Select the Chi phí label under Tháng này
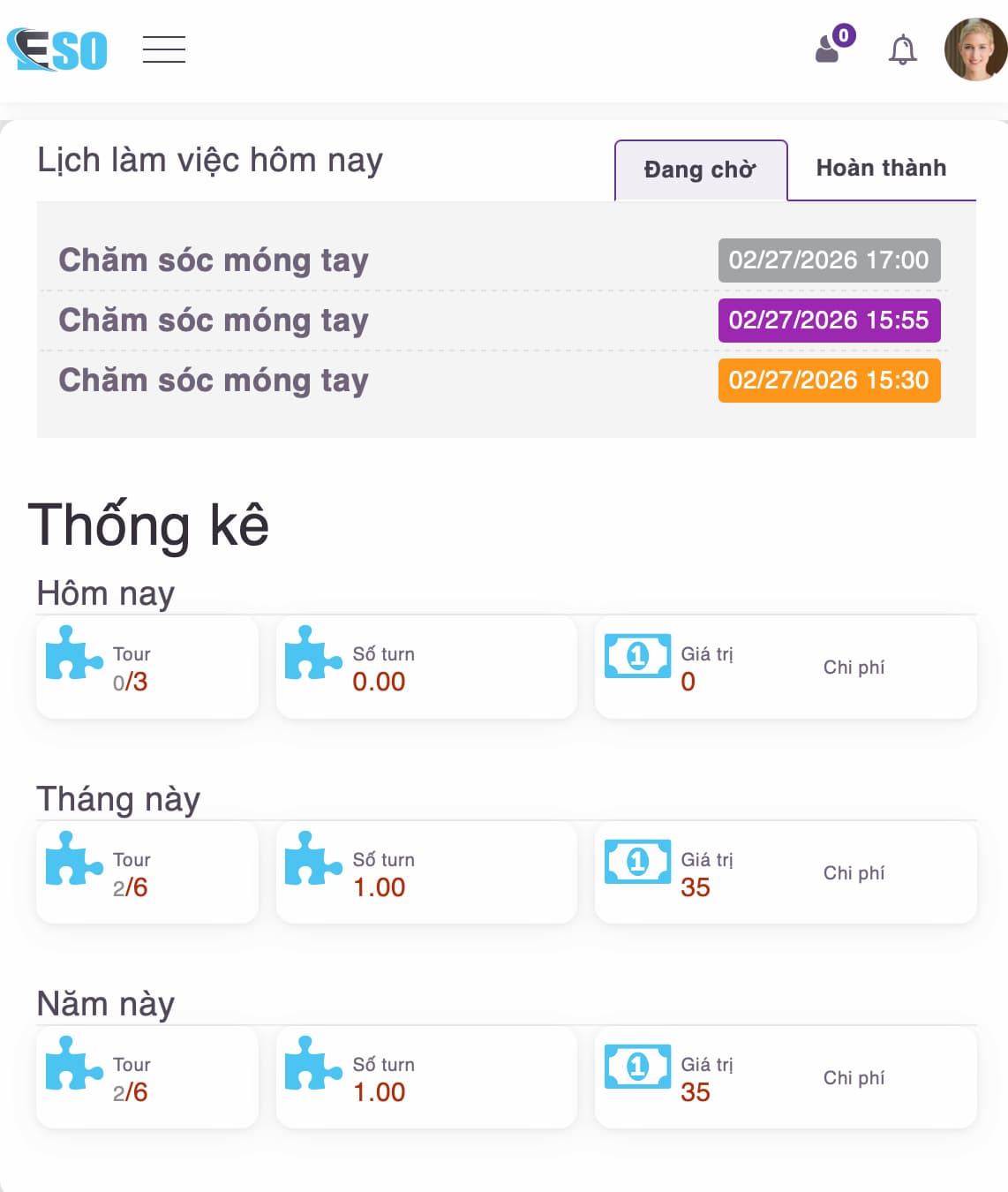The image size is (1008, 1192). pos(853,873)
